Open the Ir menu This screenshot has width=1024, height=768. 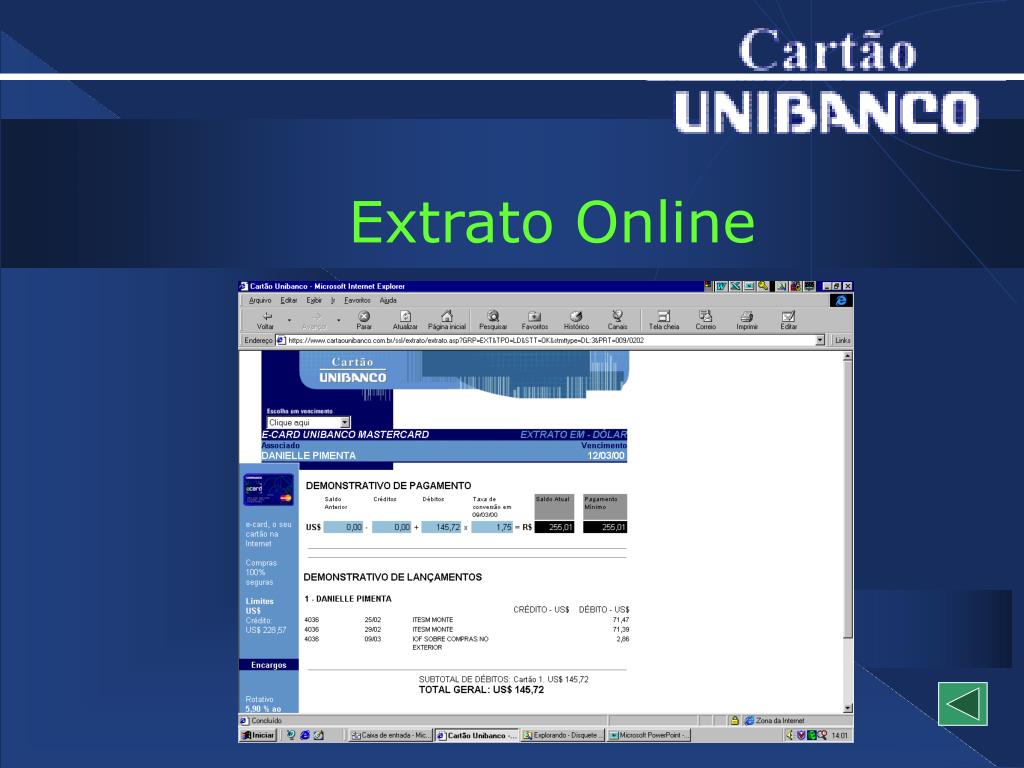(332, 300)
